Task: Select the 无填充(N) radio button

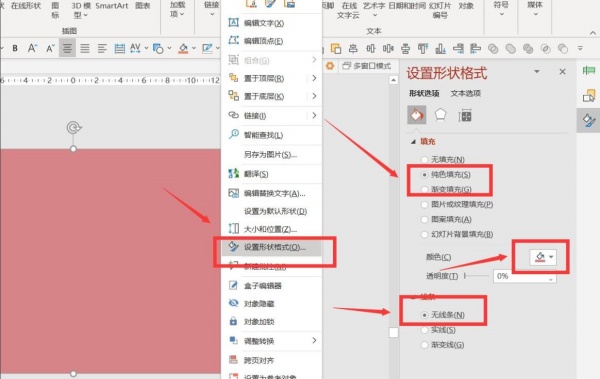Action: (424, 160)
